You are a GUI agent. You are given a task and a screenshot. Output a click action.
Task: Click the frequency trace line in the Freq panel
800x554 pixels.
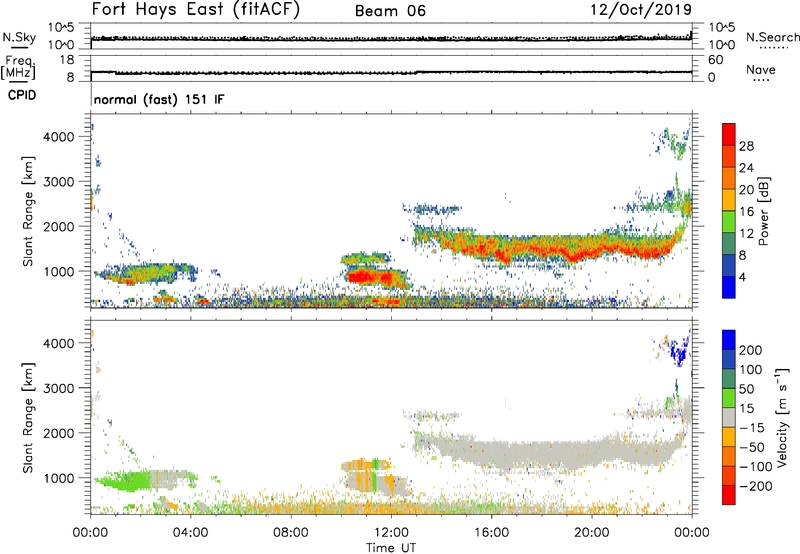[391, 72]
